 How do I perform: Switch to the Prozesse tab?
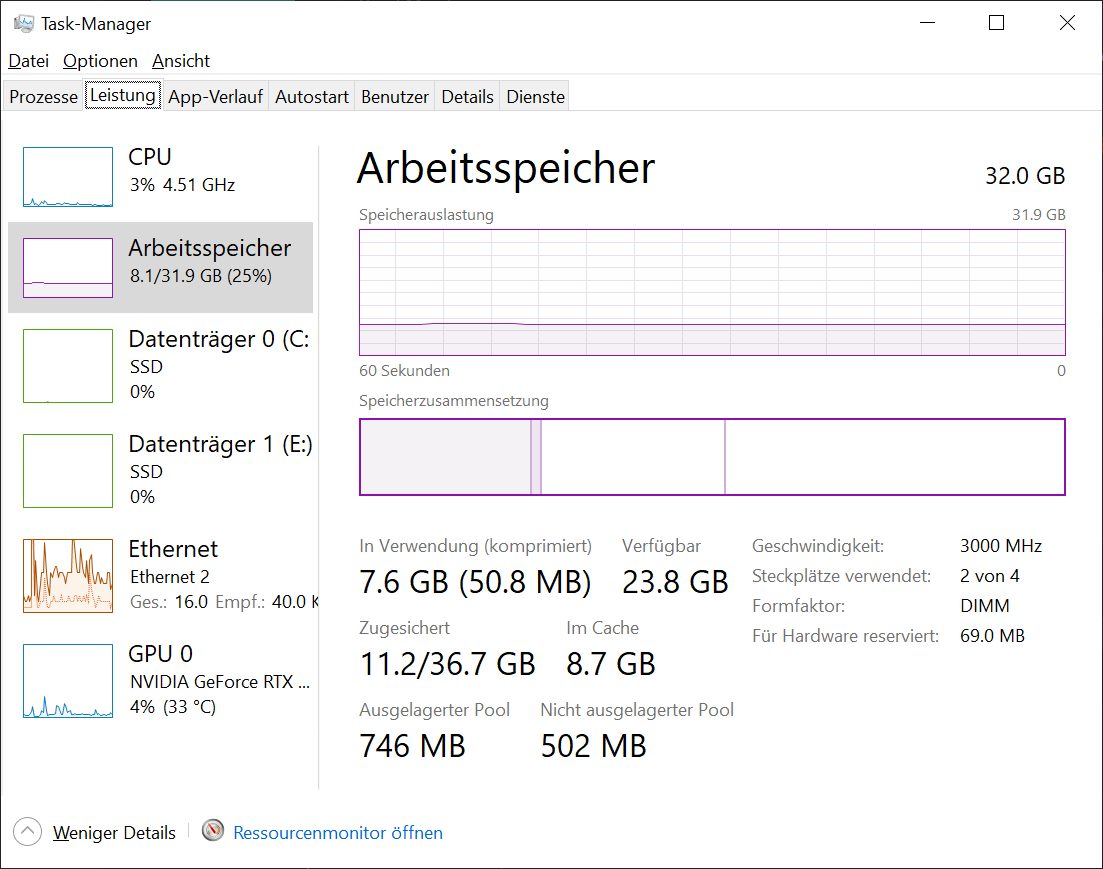pyautogui.click(x=44, y=97)
